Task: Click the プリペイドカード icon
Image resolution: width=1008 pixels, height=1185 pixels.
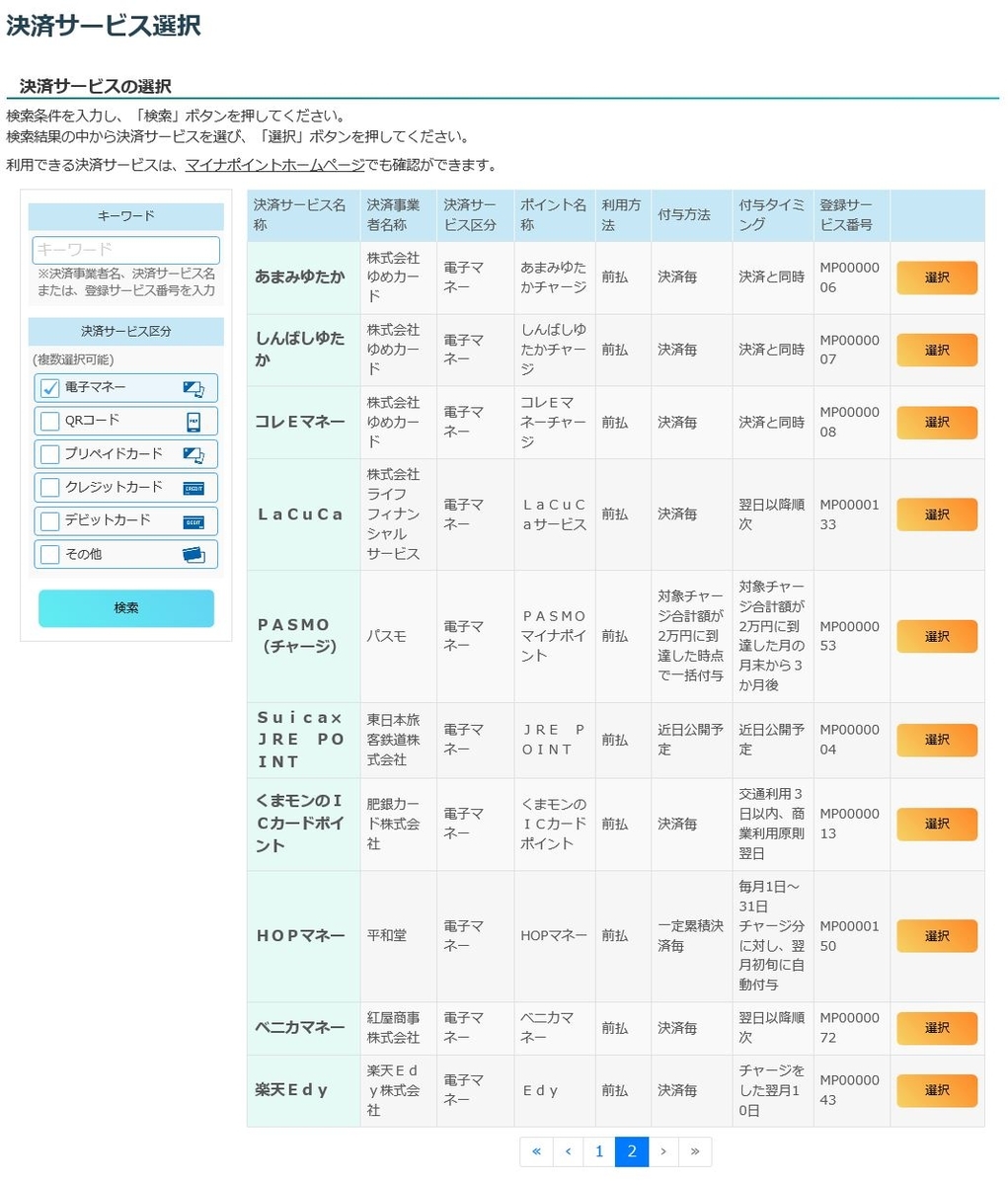Action: (194, 455)
